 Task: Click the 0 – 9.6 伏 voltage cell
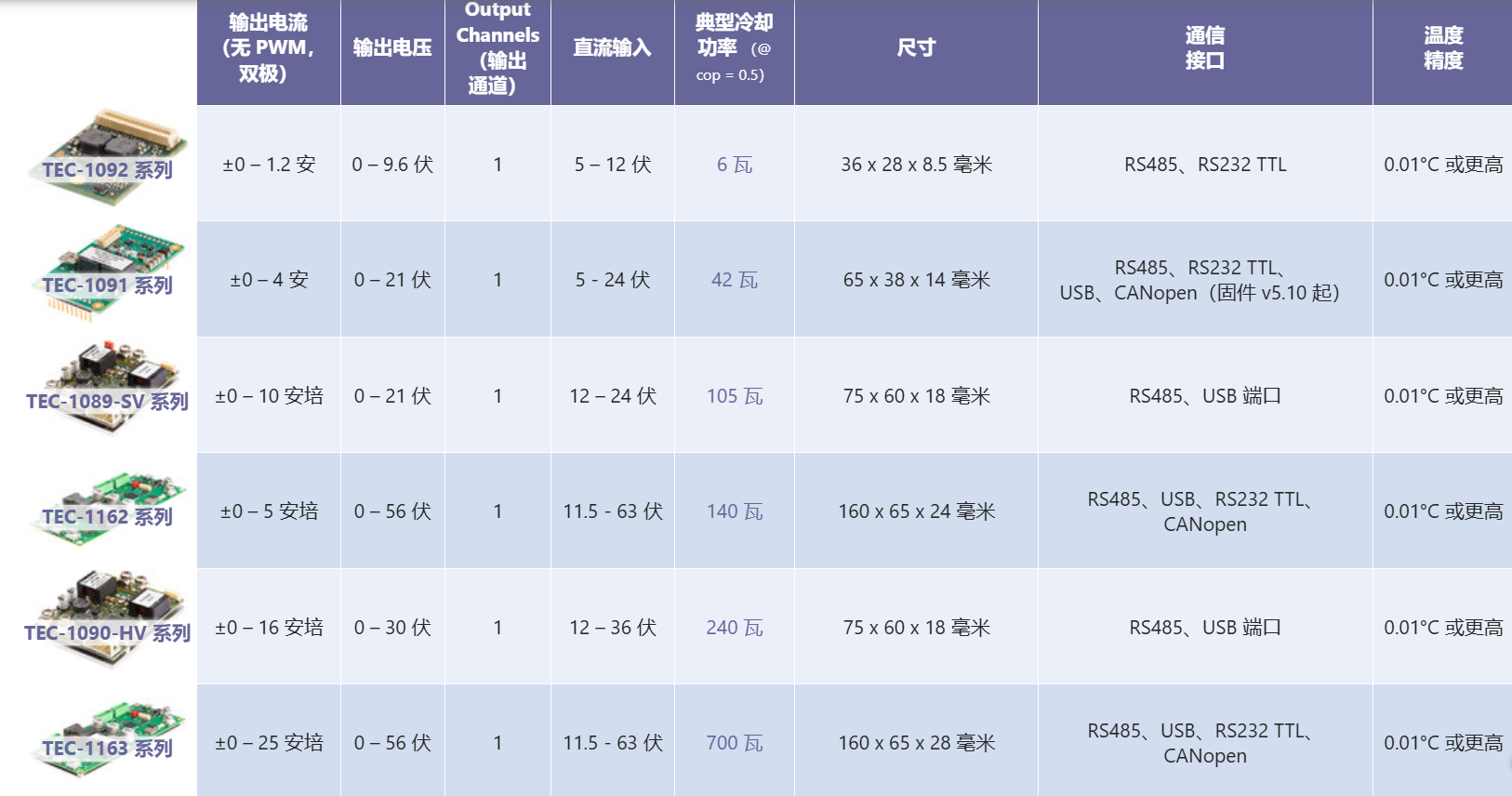(x=392, y=165)
